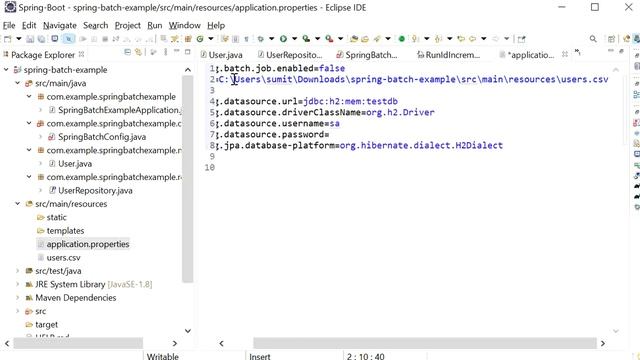Click the Open Type toolbar icon
The width and height of the screenshot is (640, 360).
[354, 39]
